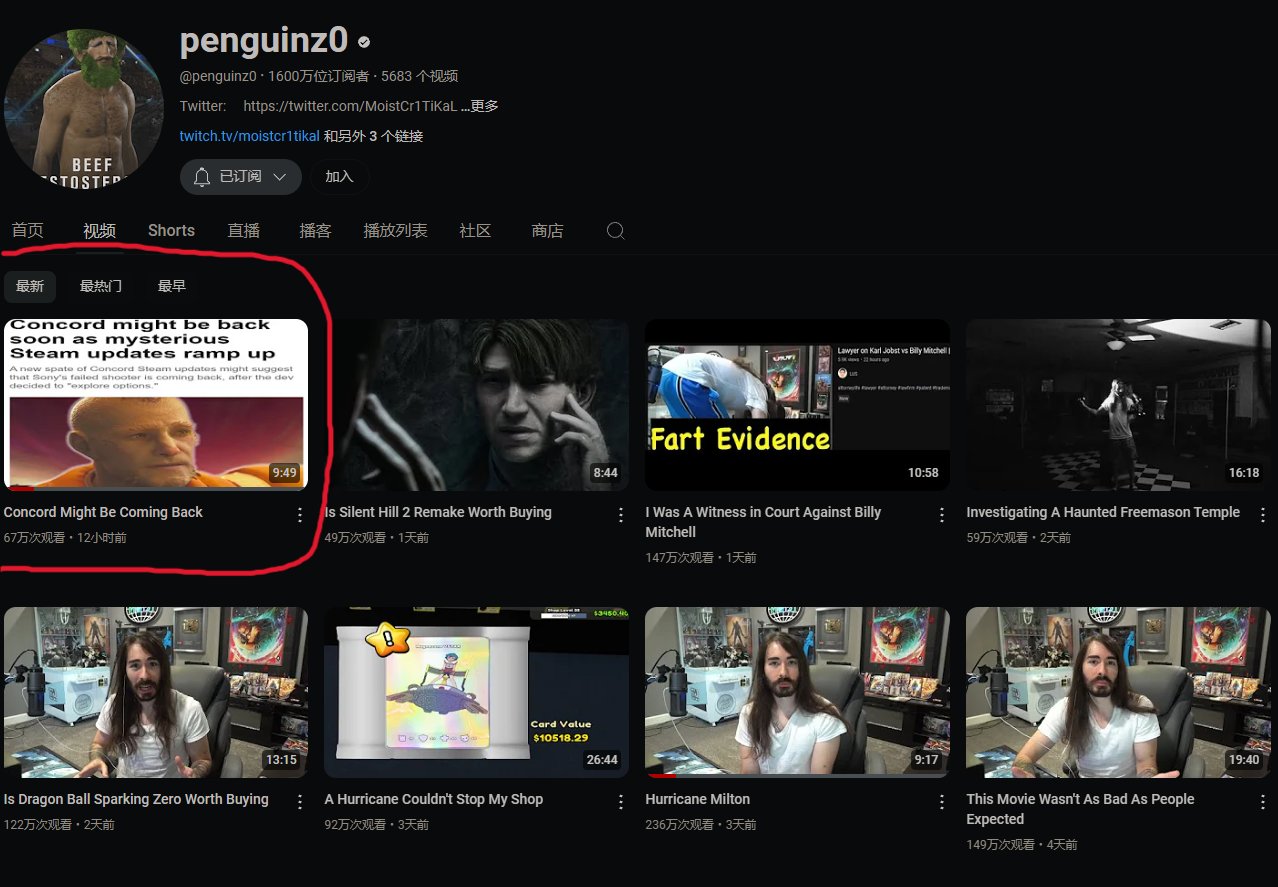The width and height of the screenshot is (1278, 887).
Task: Open options menu for A Hurricane Couldn't Stop My Shop
Action: click(x=620, y=802)
